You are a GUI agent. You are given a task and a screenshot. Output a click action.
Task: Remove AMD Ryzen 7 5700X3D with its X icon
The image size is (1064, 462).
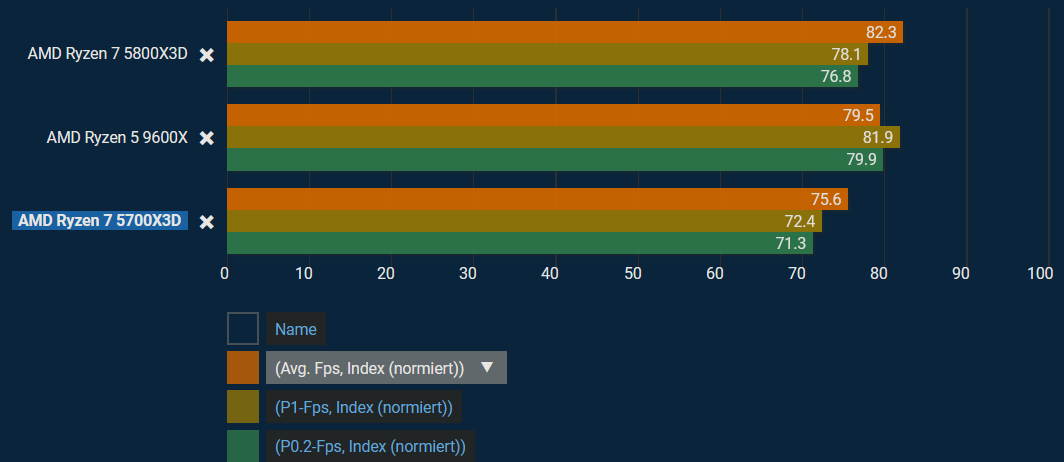[207, 222]
